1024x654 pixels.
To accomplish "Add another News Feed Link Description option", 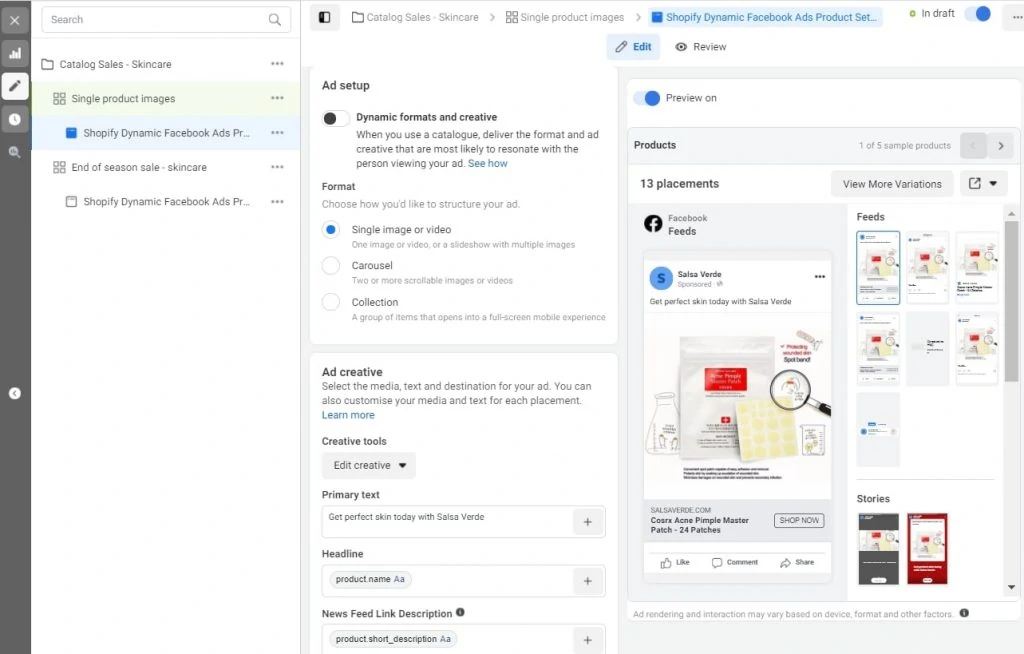I will tap(588, 640).
